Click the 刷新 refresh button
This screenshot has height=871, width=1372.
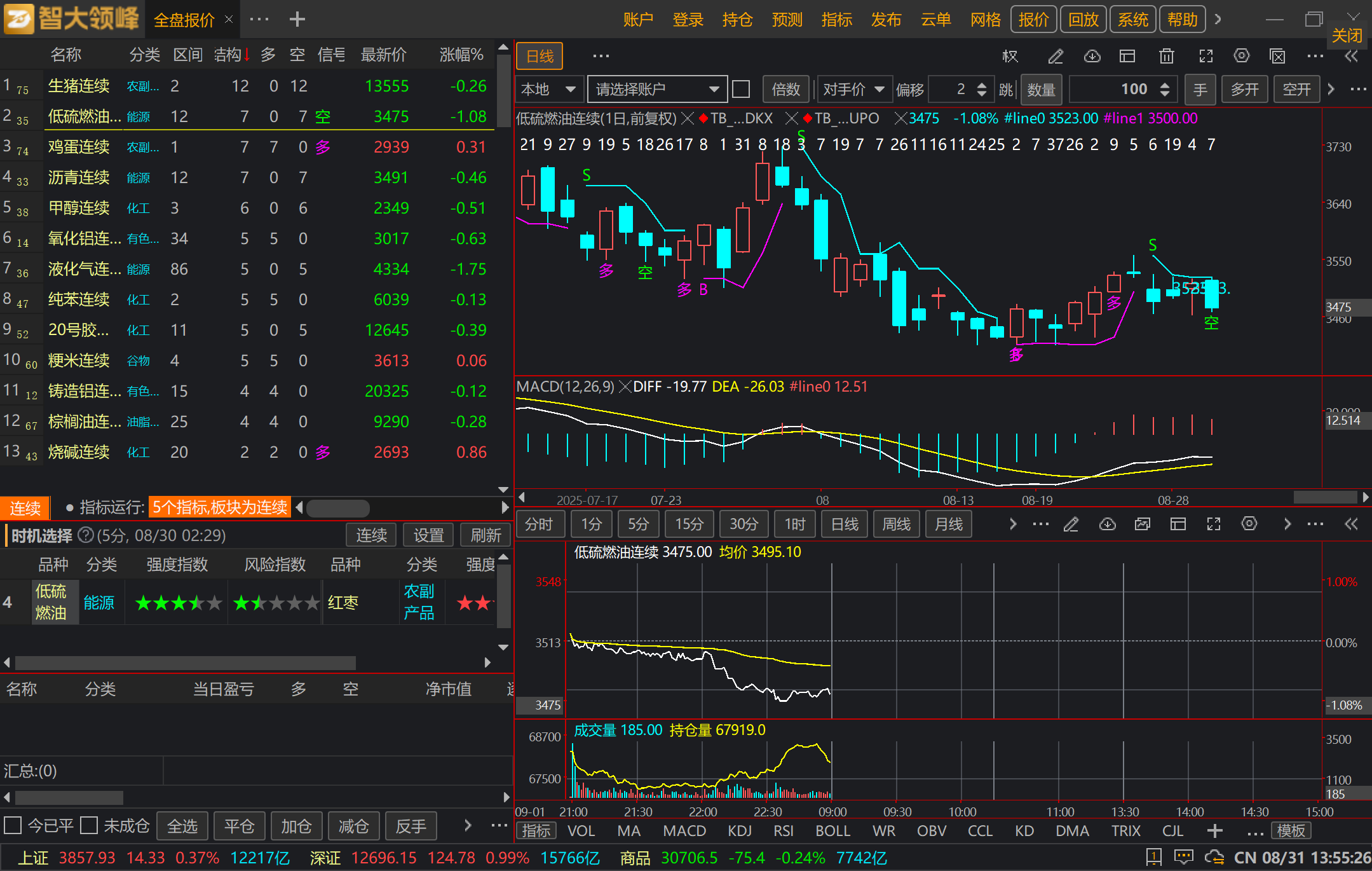pyautogui.click(x=486, y=535)
